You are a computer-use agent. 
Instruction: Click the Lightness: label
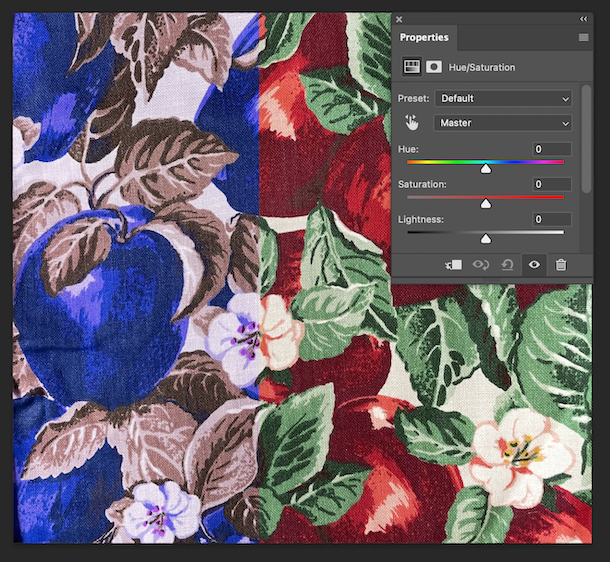421,219
